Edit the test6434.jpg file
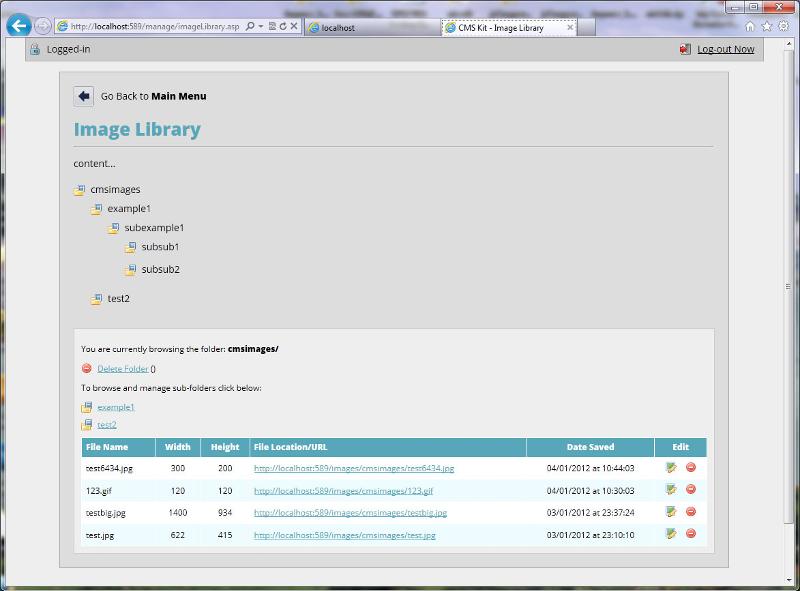This screenshot has width=800, height=591. [x=671, y=467]
